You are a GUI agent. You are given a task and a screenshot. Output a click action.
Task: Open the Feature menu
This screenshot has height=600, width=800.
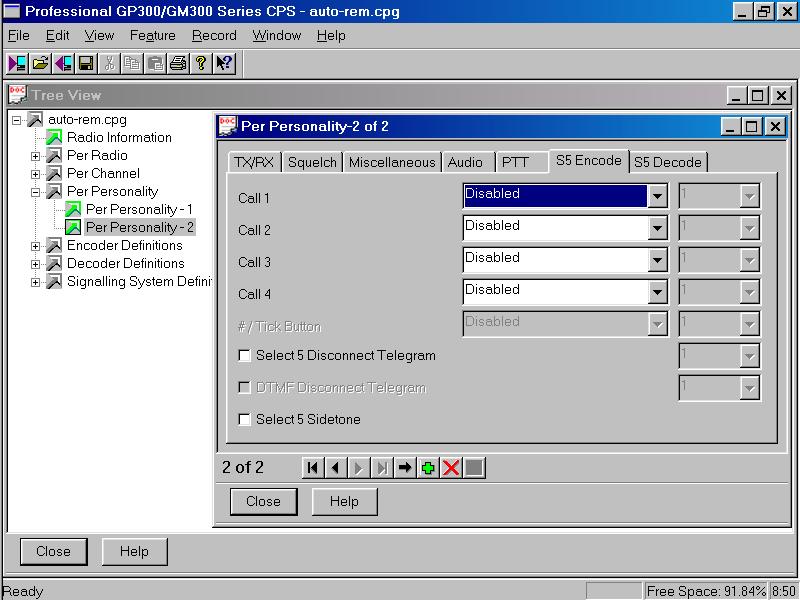pos(153,35)
